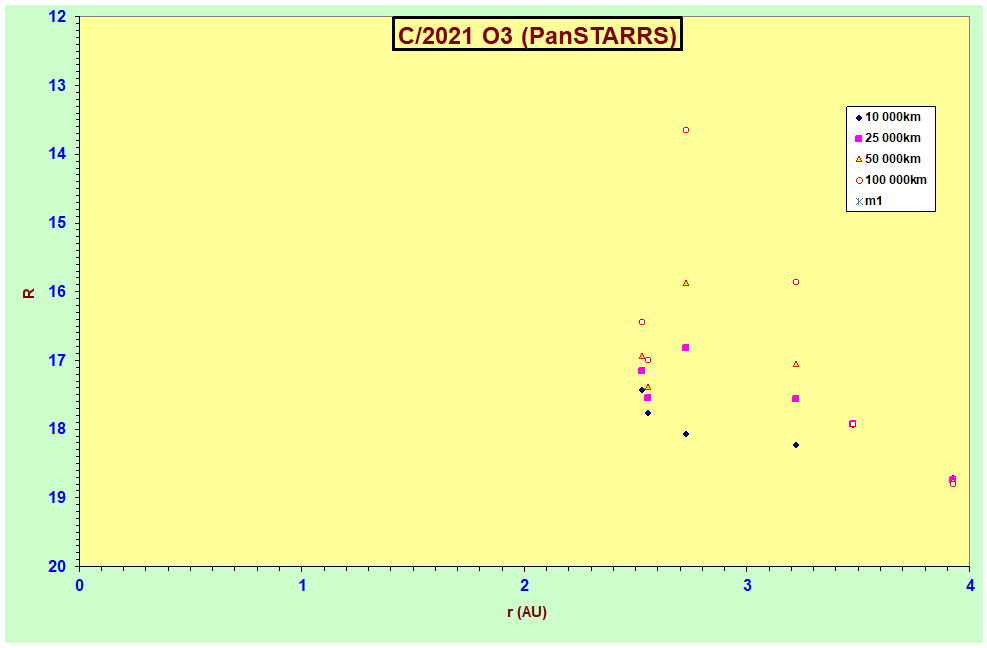Select the blue diamond point near R 18.1
This screenshot has width=987, height=648.
[686, 434]
